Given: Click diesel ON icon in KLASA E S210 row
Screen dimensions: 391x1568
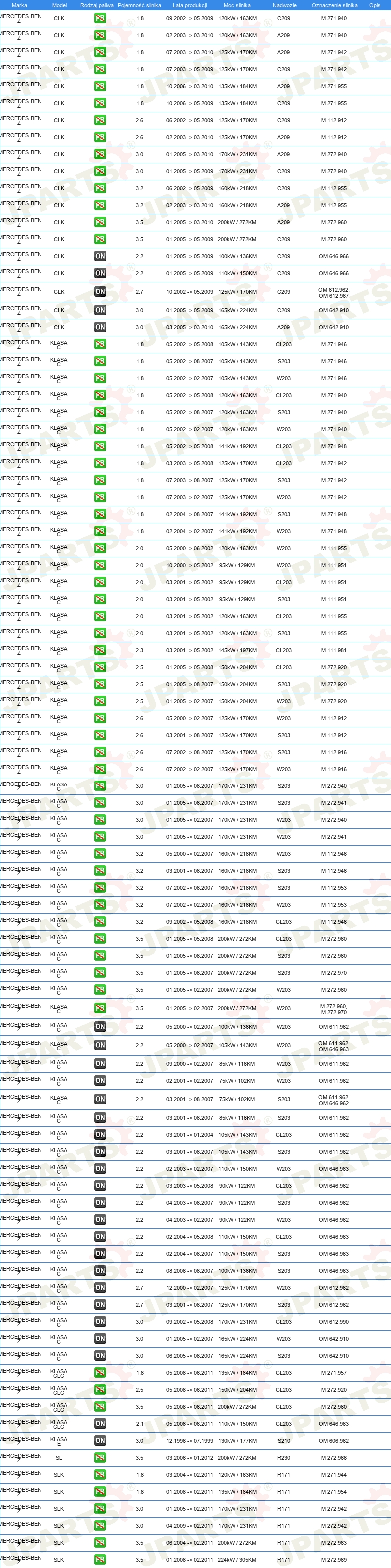Looking at the screenshot, I should (100, 1440).
